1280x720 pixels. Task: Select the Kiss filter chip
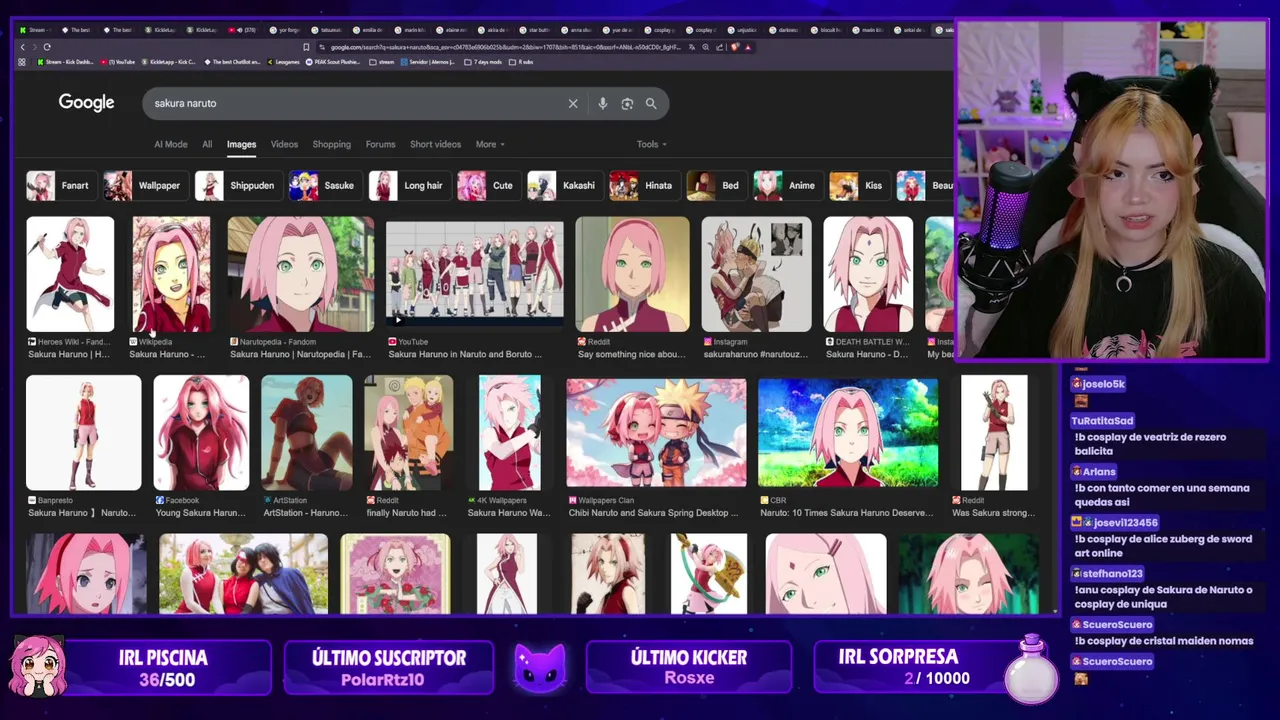(859, 185)
